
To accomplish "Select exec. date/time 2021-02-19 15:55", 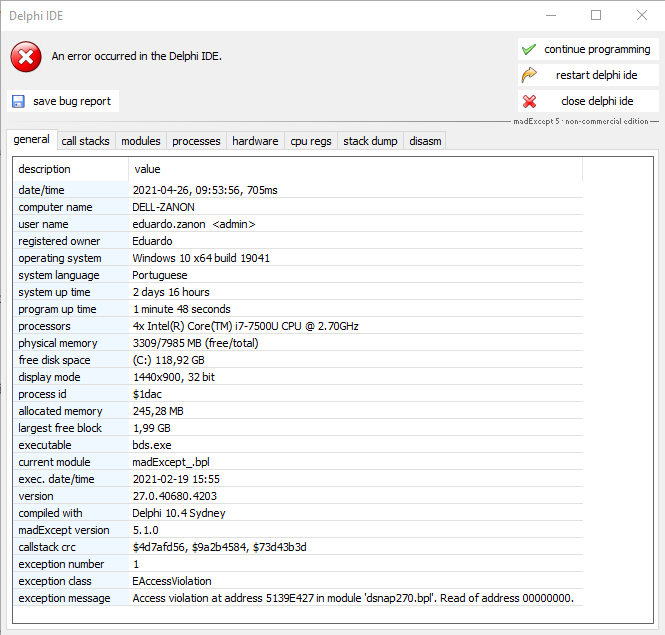I will 176,479.
